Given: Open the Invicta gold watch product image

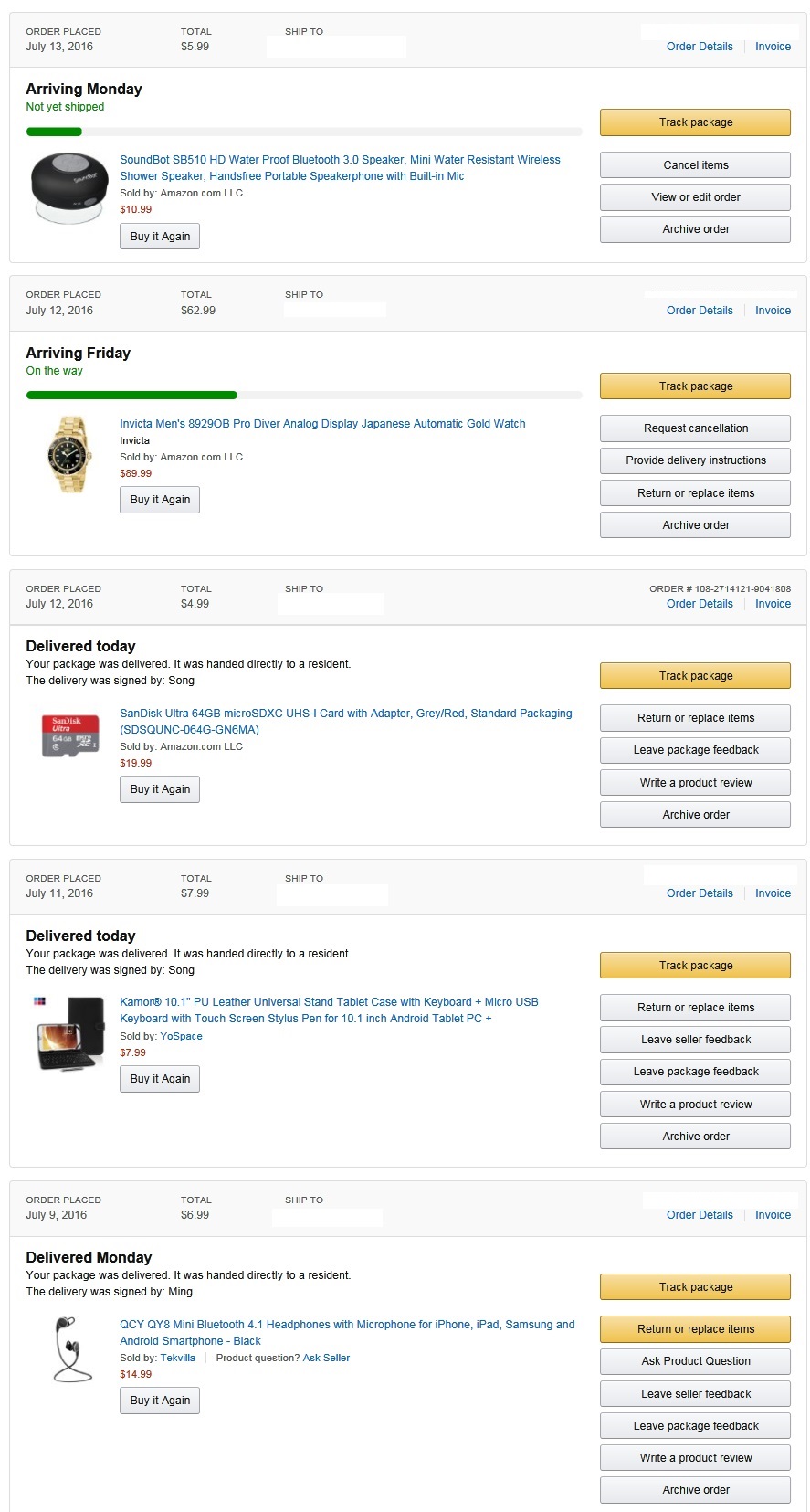Looking at the screenshot, I should pos(68,454).
